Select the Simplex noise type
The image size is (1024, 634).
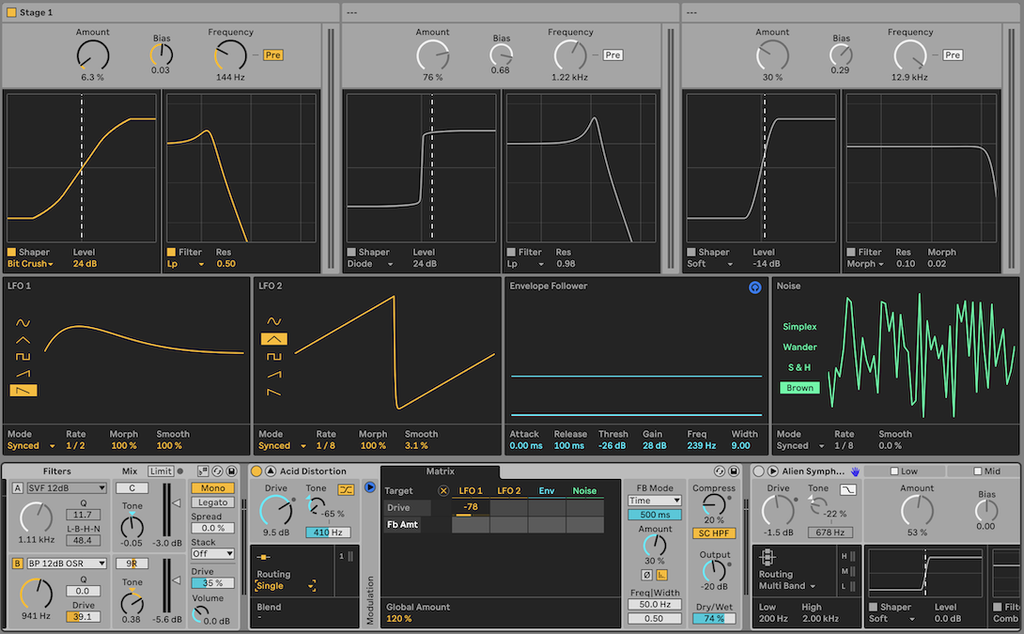pos(799,327)
